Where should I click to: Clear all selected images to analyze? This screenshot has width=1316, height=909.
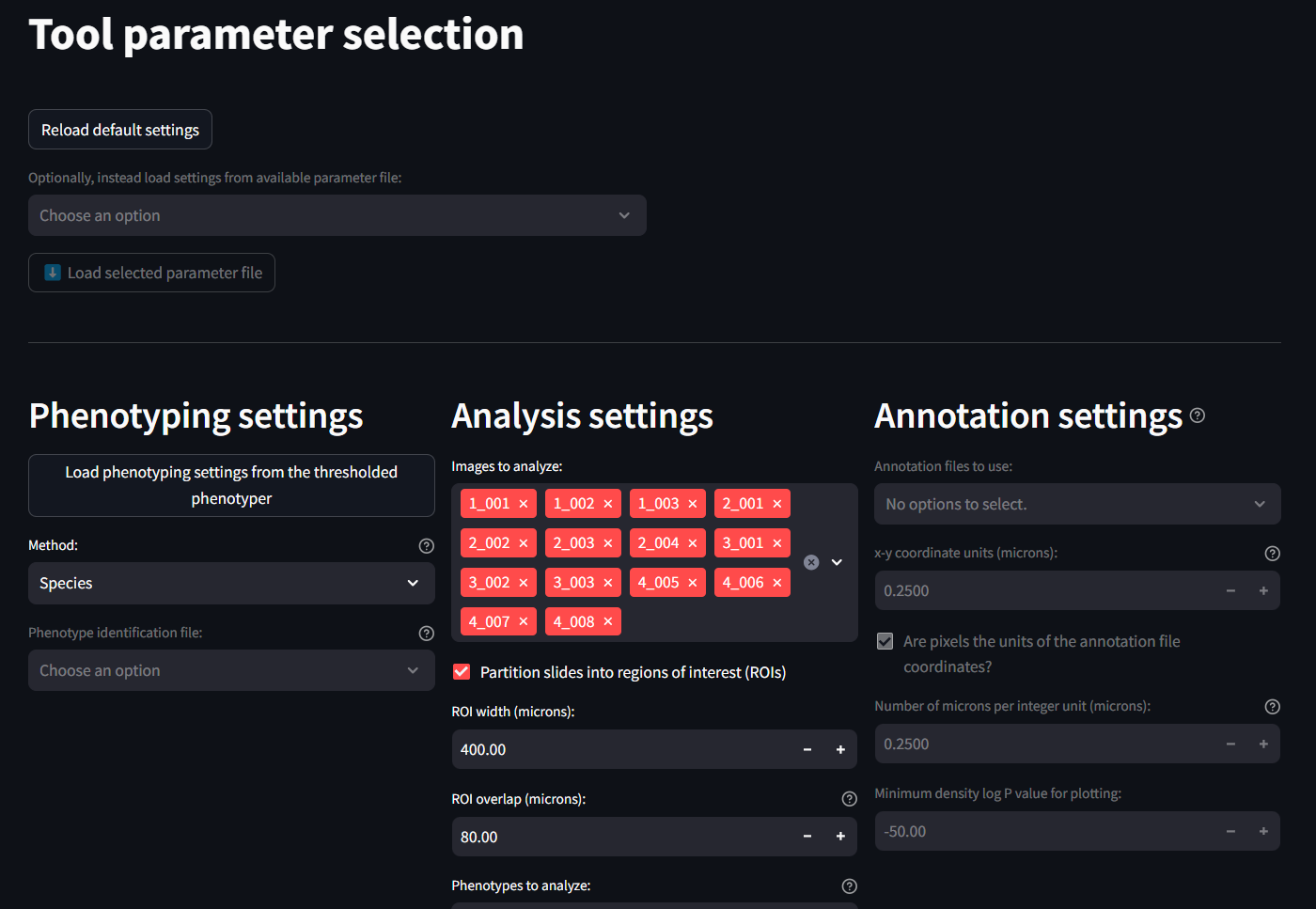pos(811,562)
